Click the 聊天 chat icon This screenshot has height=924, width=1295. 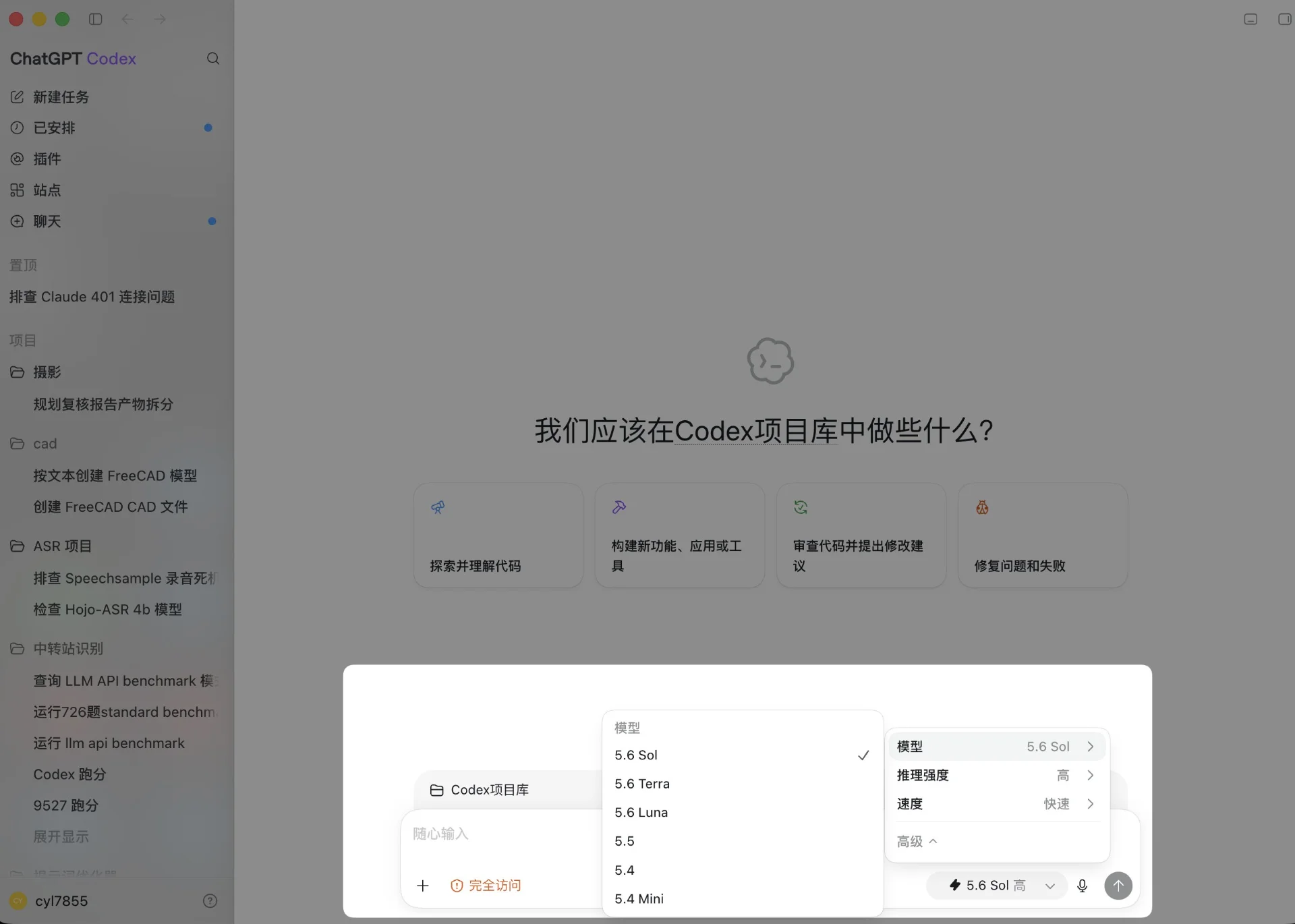pos(18,221)
